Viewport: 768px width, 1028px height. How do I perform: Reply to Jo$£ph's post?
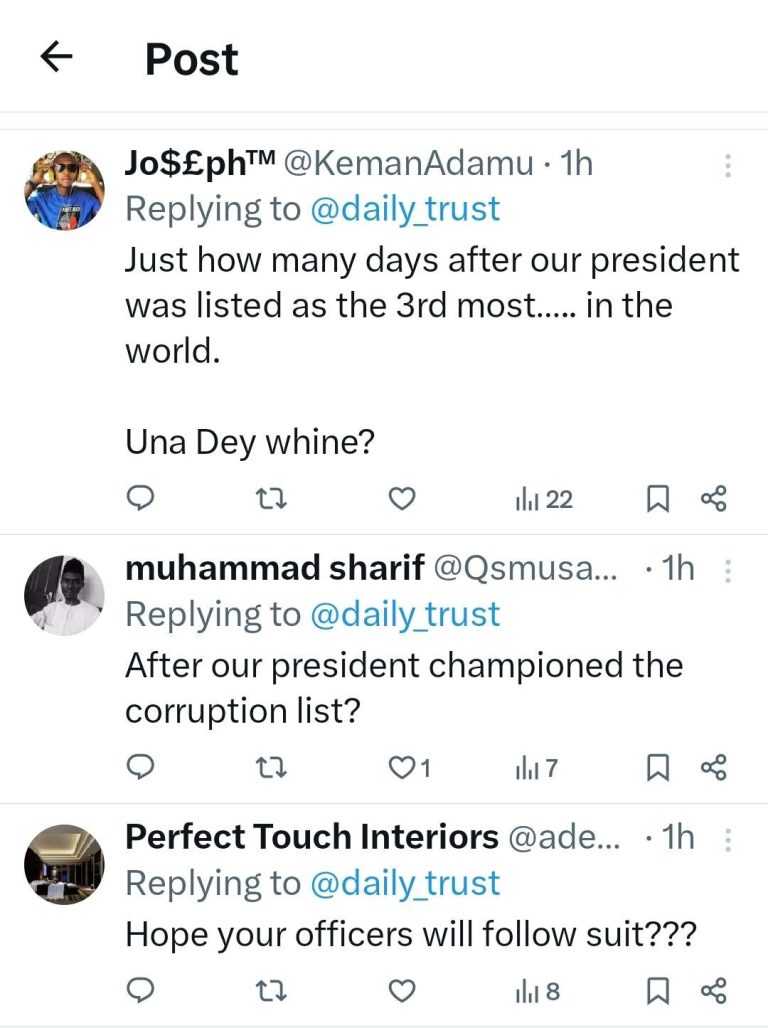pos(143,499)
